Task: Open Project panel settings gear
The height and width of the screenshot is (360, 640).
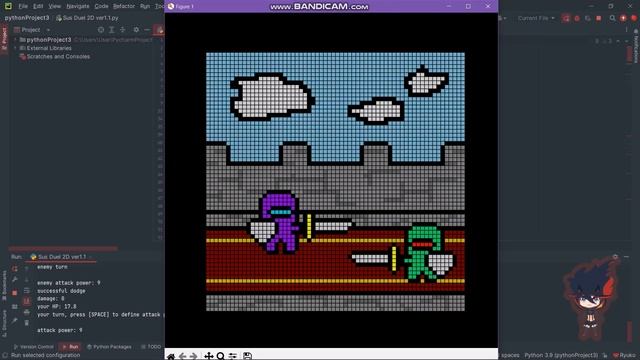Action: coord(136,30)
